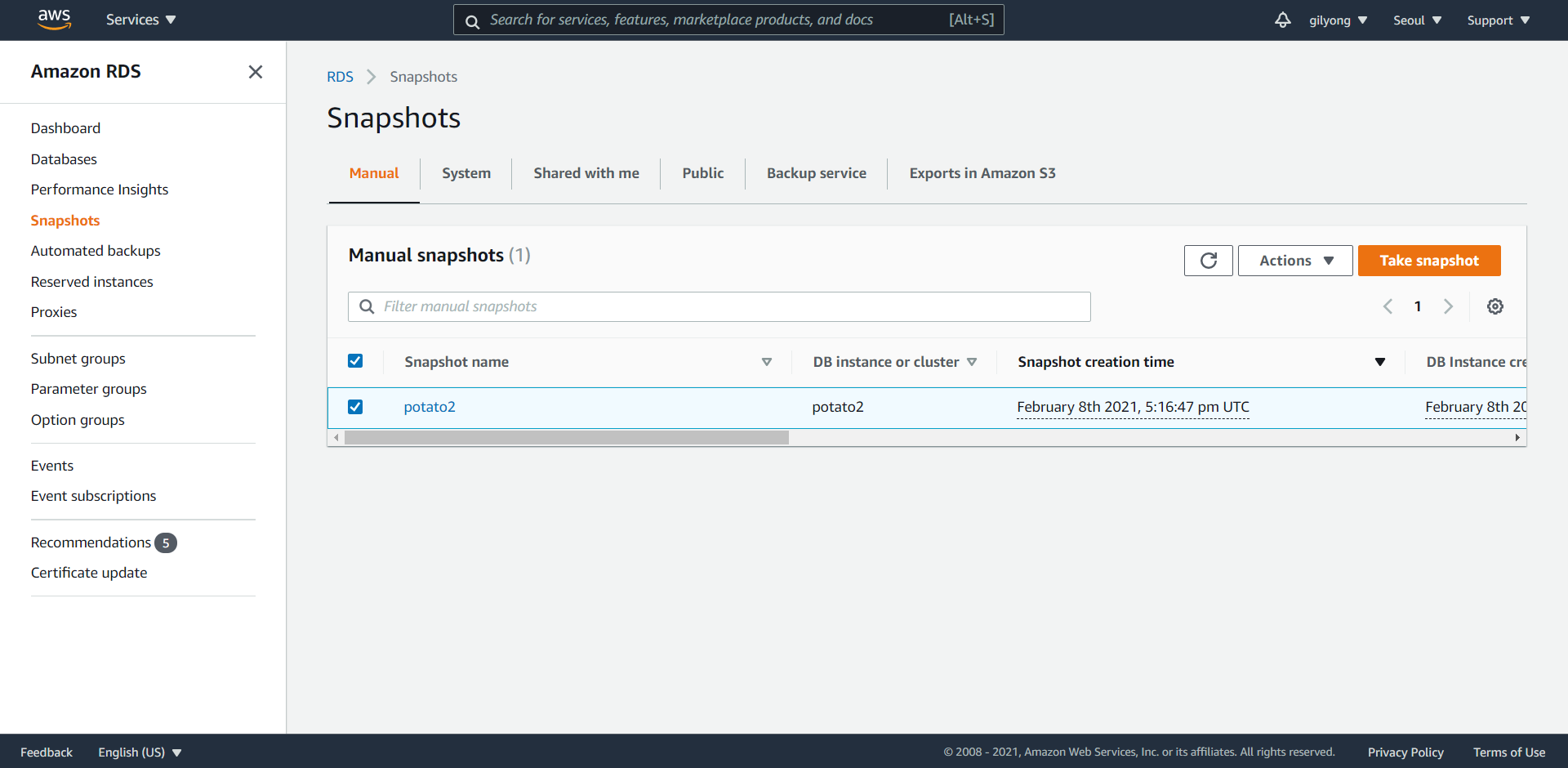This screenshot has height=768, width=1568.
Task: Open Certificate update
Action: tap(89, 573)
